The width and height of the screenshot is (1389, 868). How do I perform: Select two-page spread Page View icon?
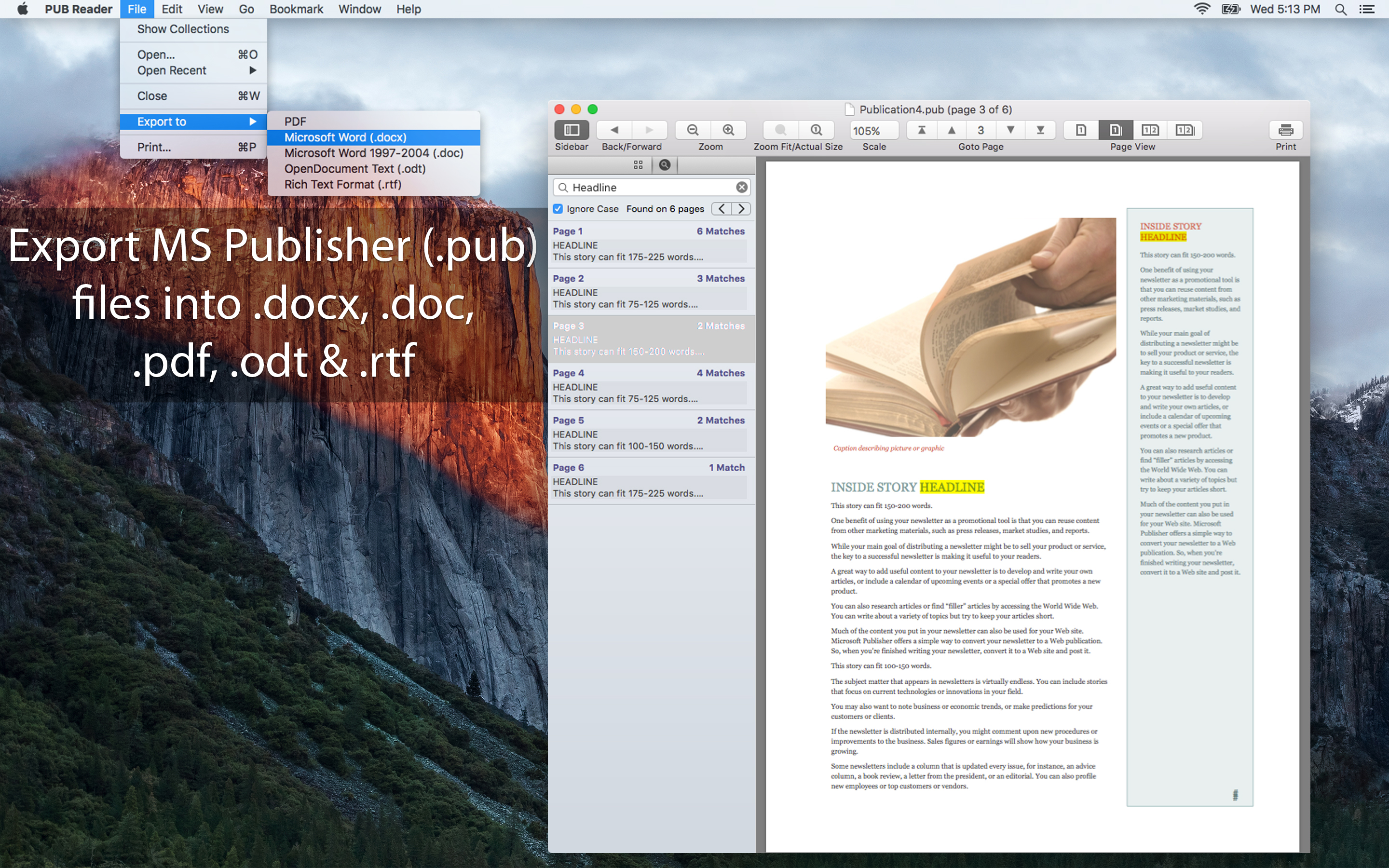pyautogui.click(x=1150, y=130)
